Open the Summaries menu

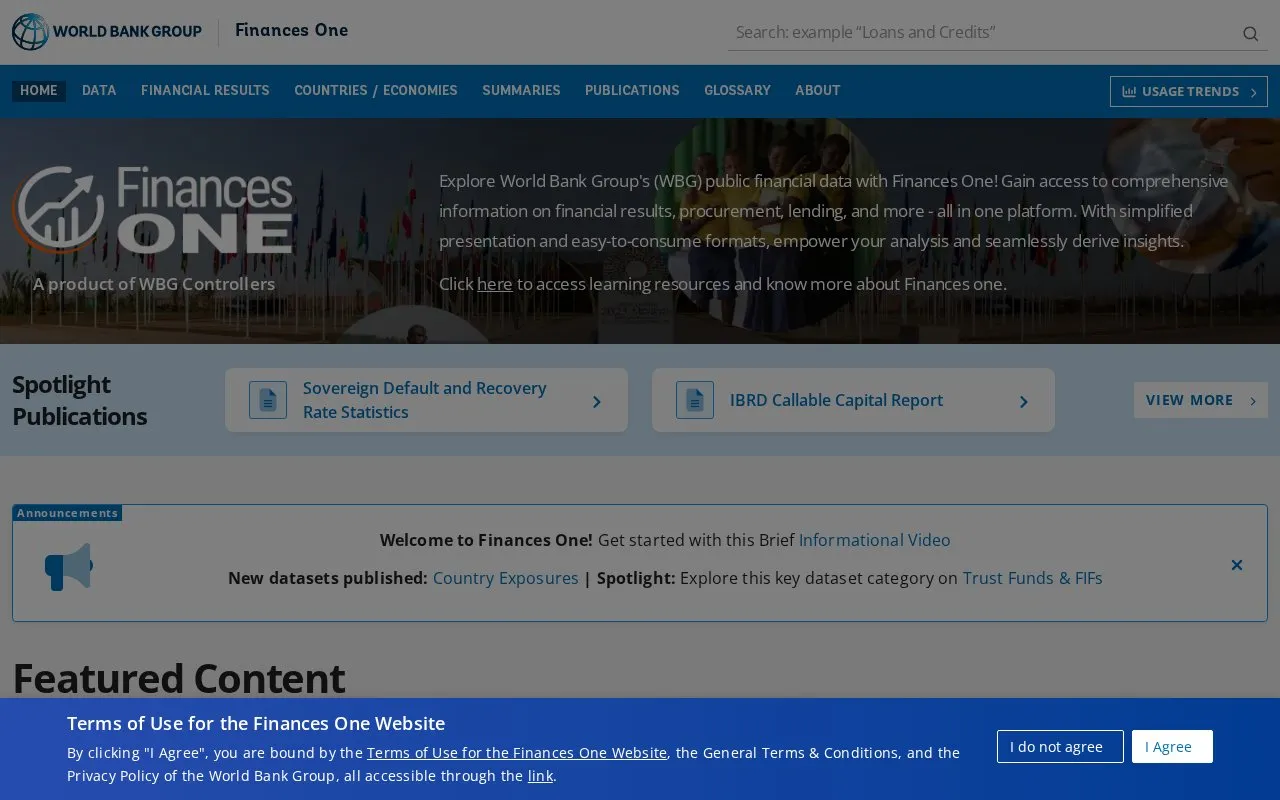[521, 91]
